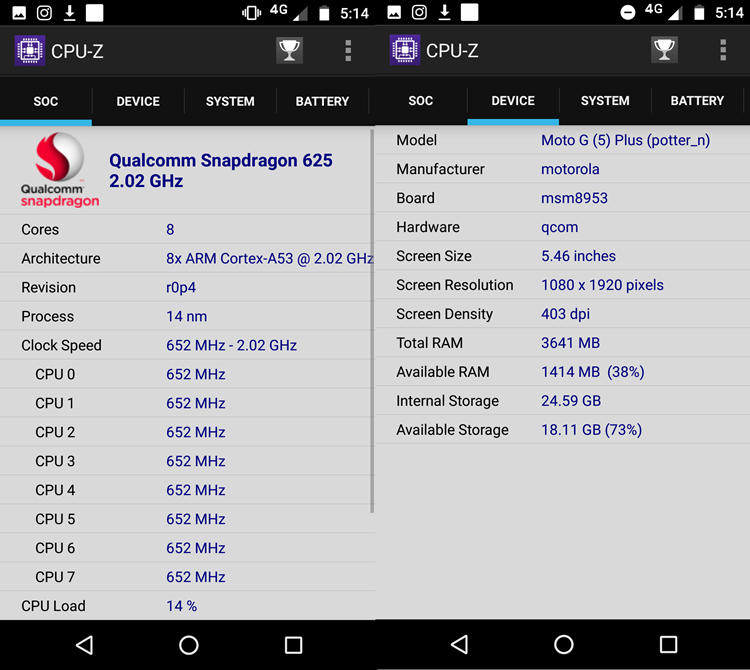Screen dimensions: 750x670
Task: Tap Screen Size 5.46 inches value
Action: pos(578,256)
